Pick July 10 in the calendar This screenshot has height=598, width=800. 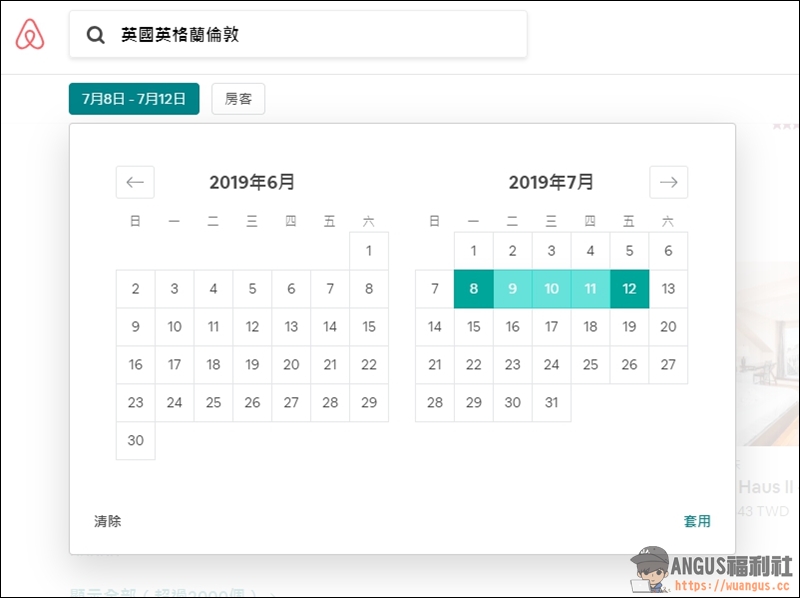coord(551,289)
